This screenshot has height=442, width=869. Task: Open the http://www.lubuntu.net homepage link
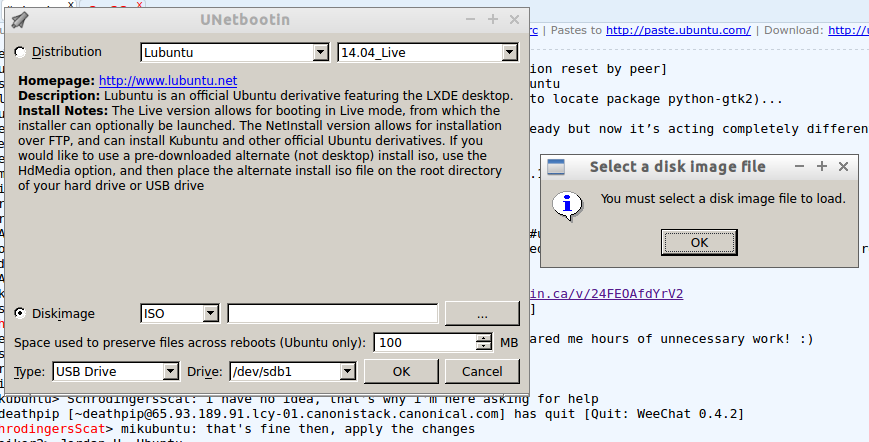click(168, 81)
